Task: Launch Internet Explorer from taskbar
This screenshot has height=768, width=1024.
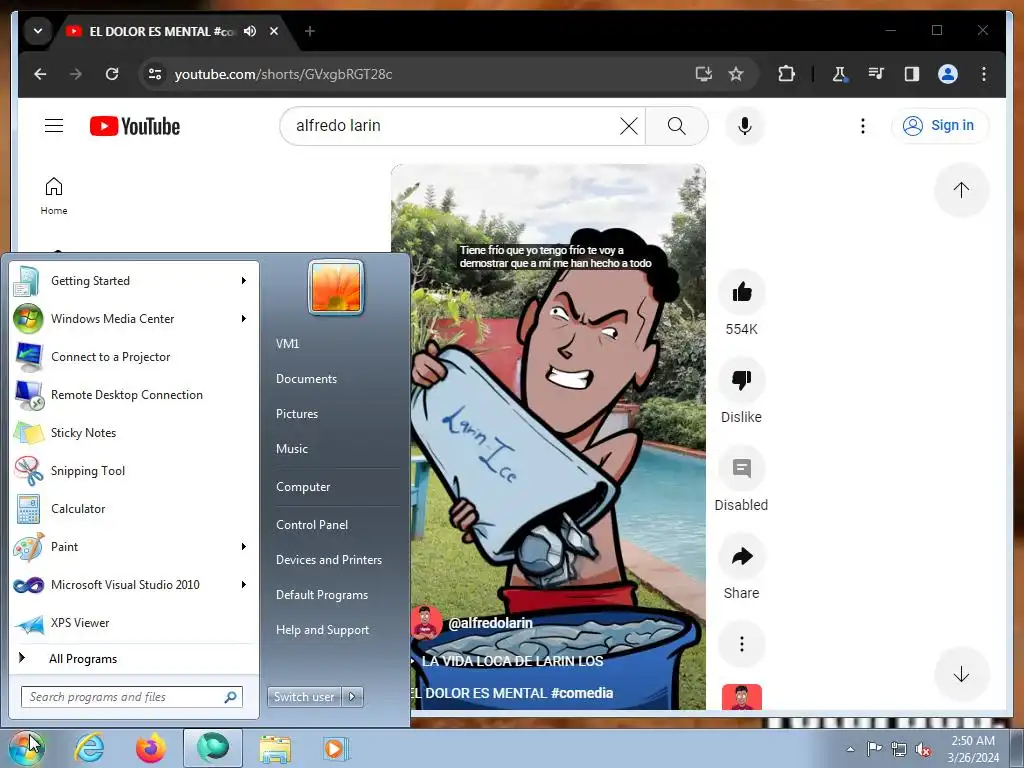Action: tap(89, 748)
